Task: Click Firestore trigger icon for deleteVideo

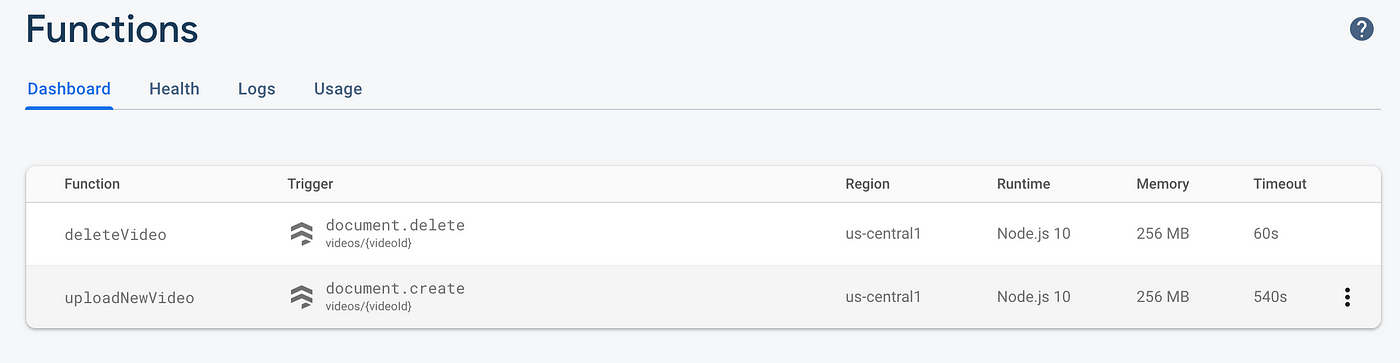Action: (x=301, y=234)
